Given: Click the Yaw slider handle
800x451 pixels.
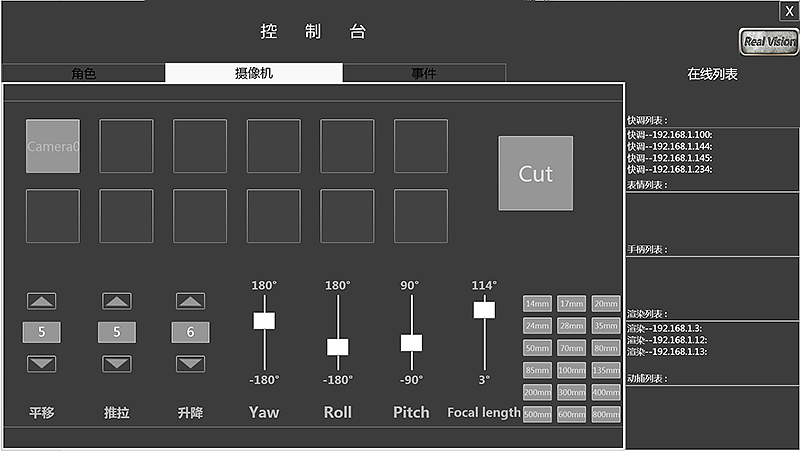Looking at the screenshot, I should 264,320.
